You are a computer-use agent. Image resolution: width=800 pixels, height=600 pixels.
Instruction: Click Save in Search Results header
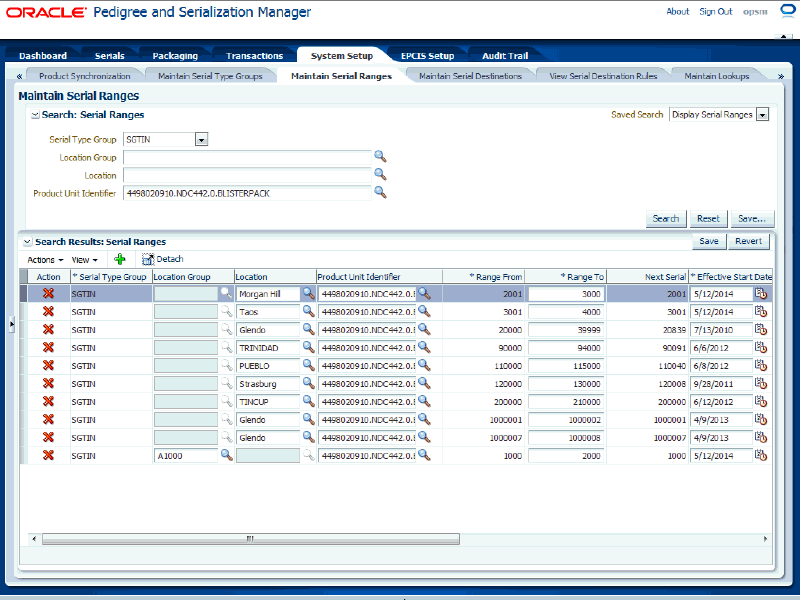(x=709, y=241)
